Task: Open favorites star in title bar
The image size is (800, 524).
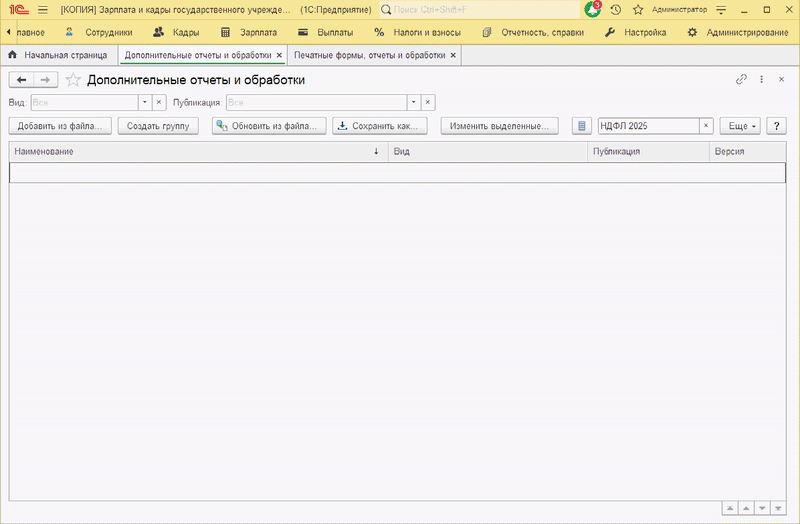Action: tap(638, 10)
